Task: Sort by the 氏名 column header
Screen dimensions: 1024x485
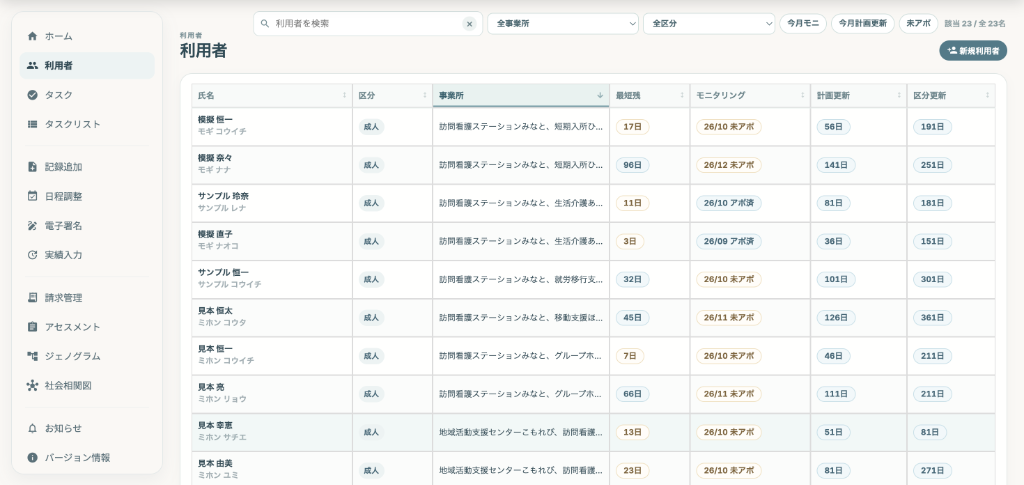Action: click(272, 95)
